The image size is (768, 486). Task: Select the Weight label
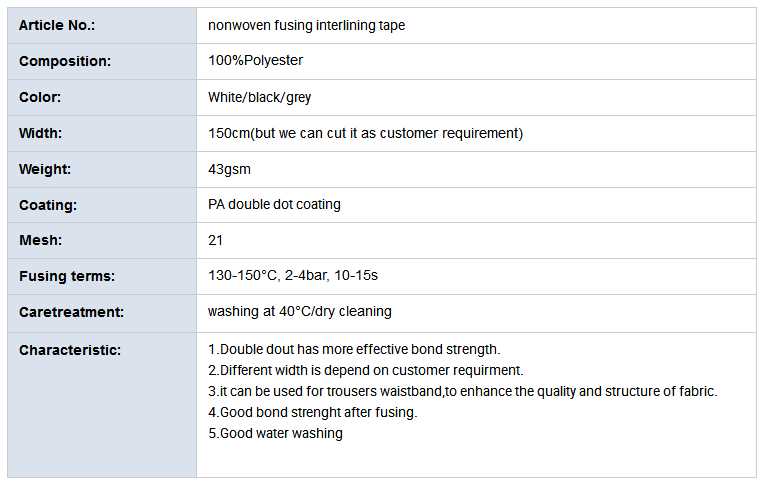click(x=45, y=169)
